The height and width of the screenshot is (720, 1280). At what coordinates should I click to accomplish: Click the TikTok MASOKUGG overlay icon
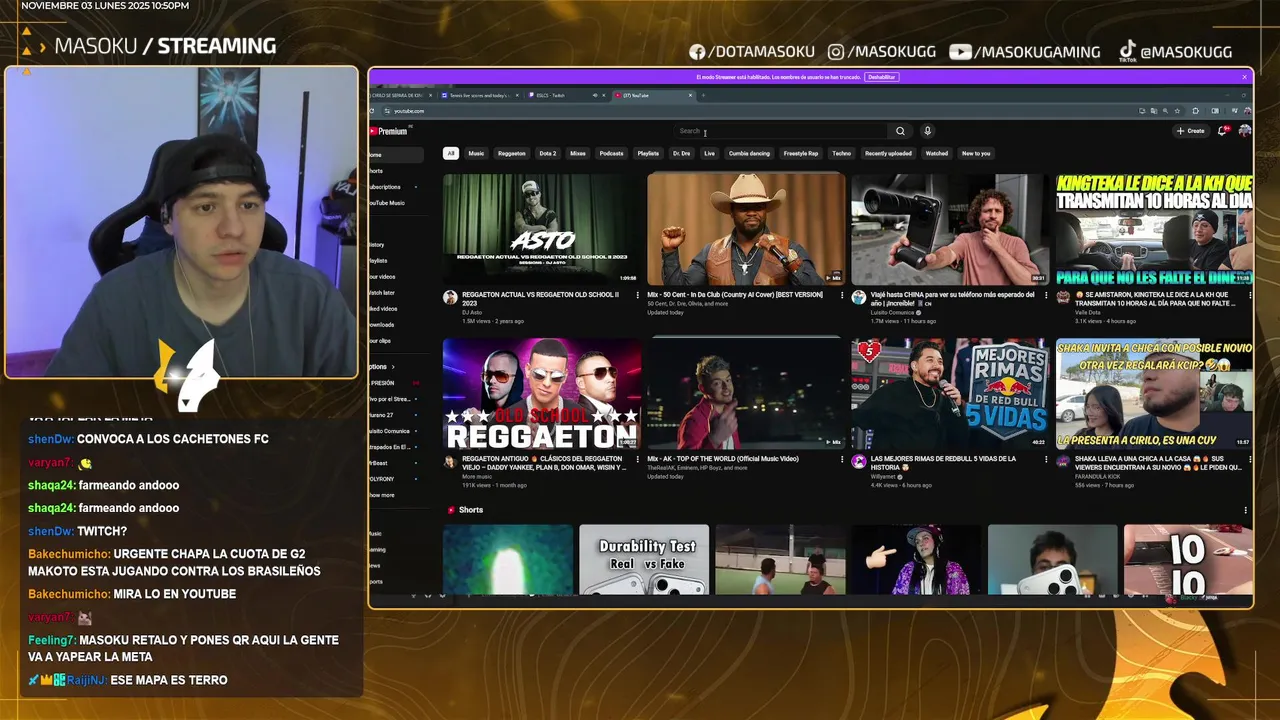(1127, 51)
